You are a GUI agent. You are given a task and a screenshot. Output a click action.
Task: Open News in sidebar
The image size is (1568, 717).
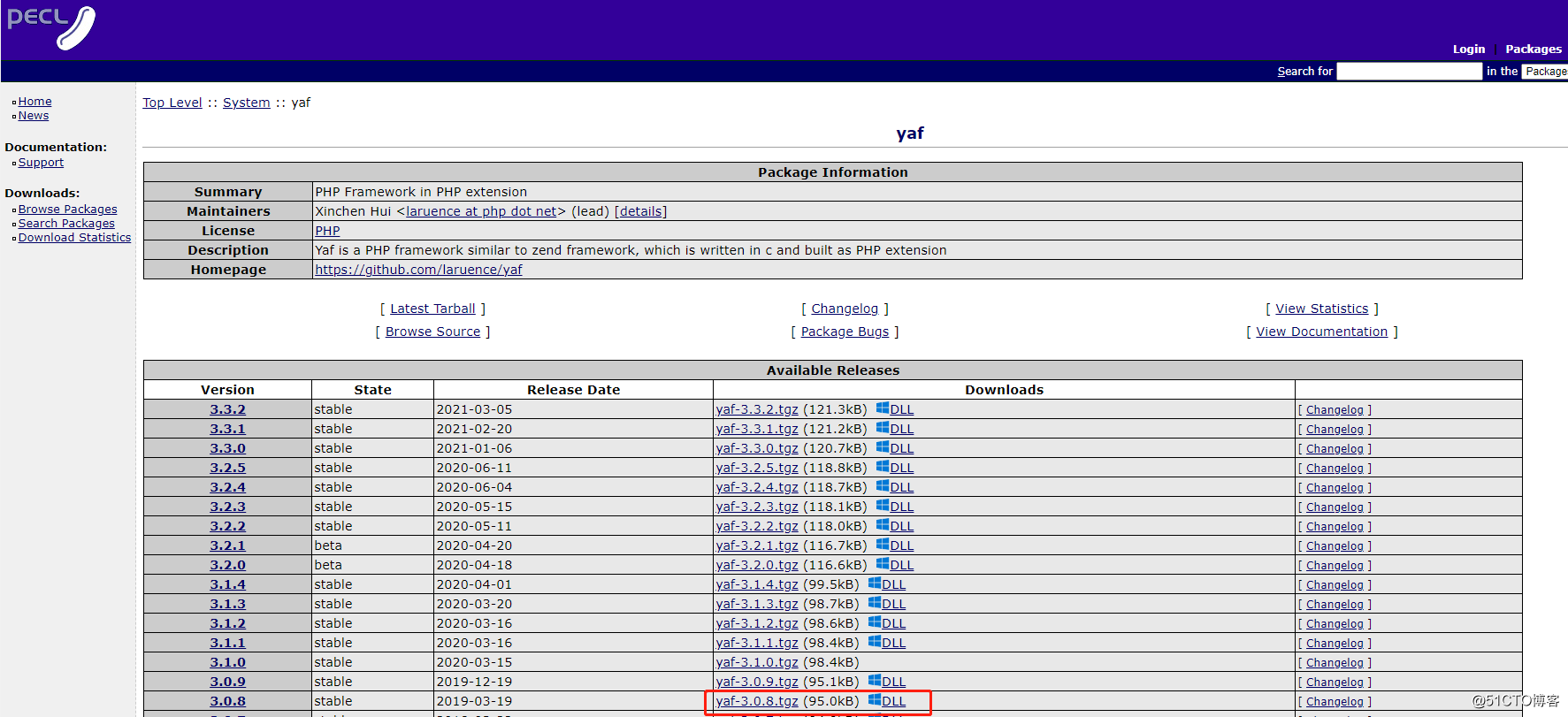pyautogui.click(x=34, y=116)
